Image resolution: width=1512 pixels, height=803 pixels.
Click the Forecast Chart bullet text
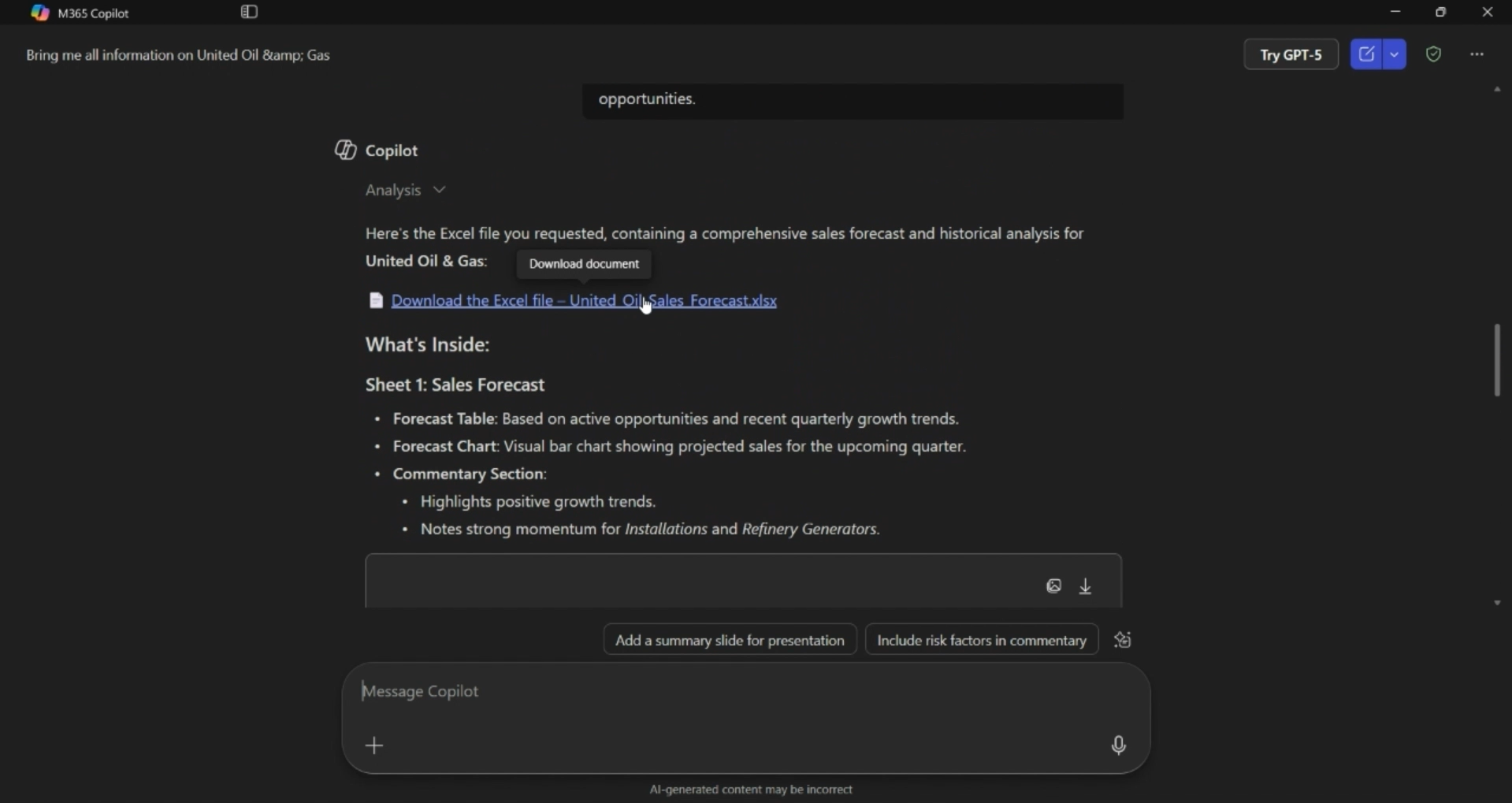coord(680,448)
